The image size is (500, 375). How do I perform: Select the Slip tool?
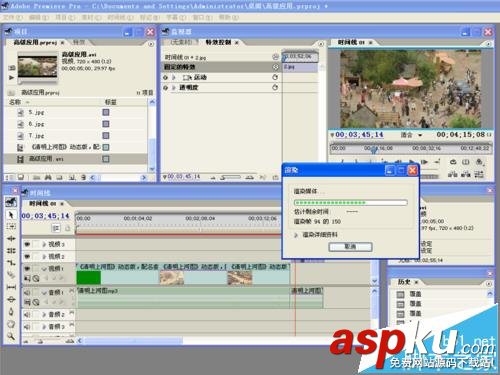tap(11, 287)
